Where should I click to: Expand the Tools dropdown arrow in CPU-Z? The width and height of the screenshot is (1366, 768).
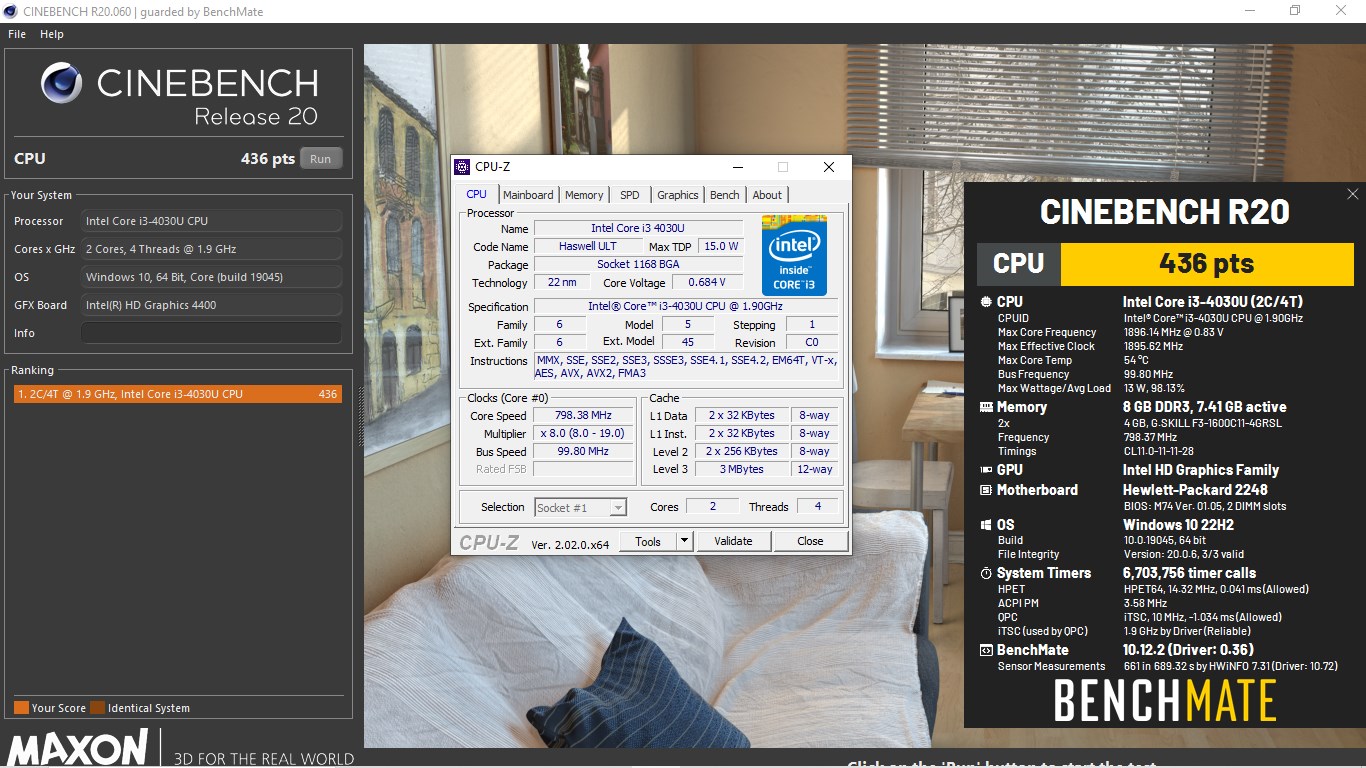pos(685,541)
